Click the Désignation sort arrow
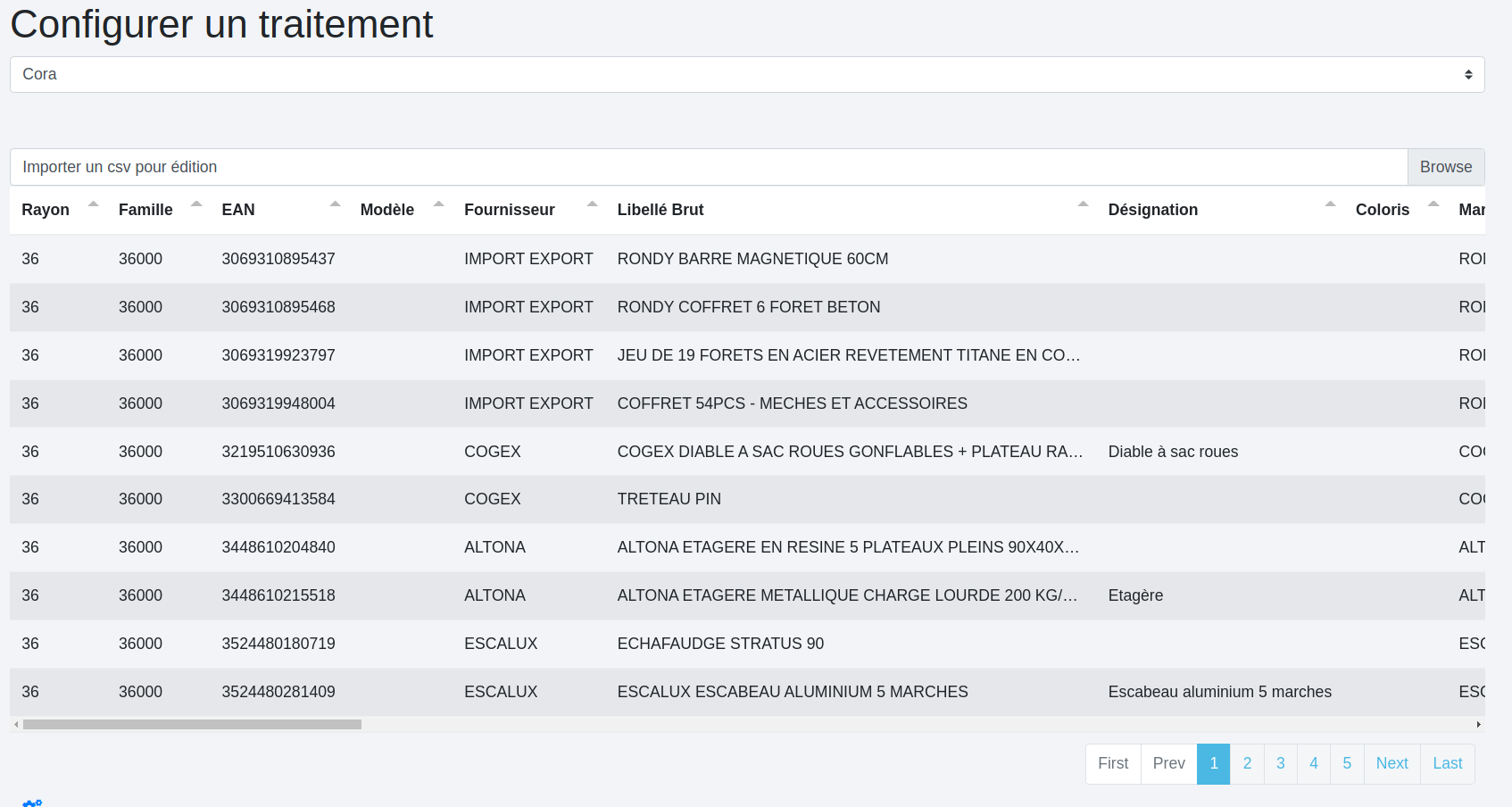Viewport: 1512px width, 807px height. coord(1330,205)
